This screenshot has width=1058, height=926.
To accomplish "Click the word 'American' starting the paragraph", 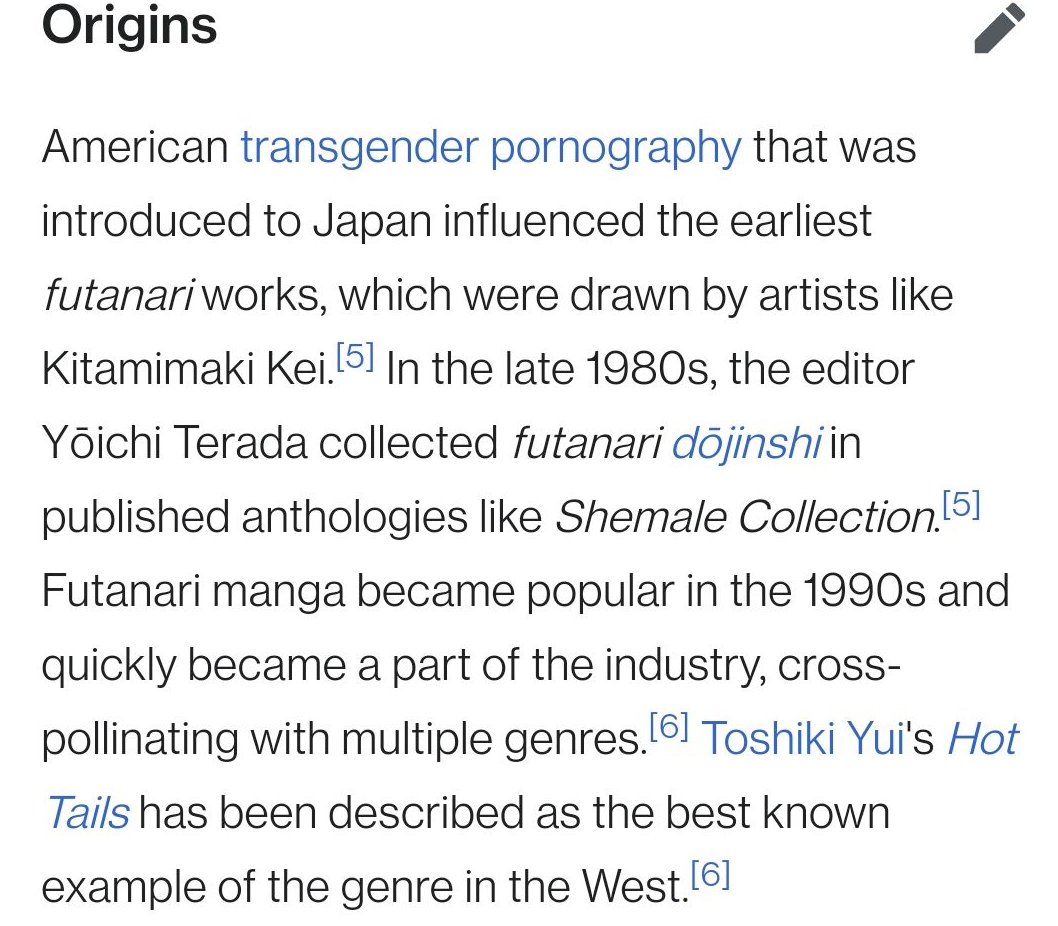I will [x=135, y=147].
